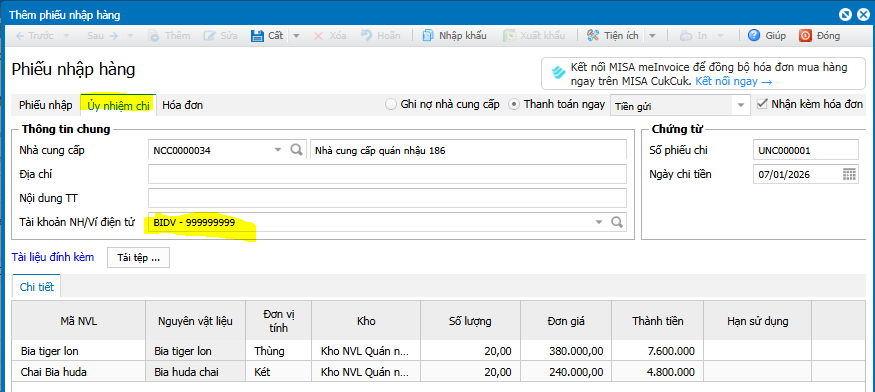The height and width of the screenshot is (392, 875).
Task: Click the Két unit cell
Action: 278,372
